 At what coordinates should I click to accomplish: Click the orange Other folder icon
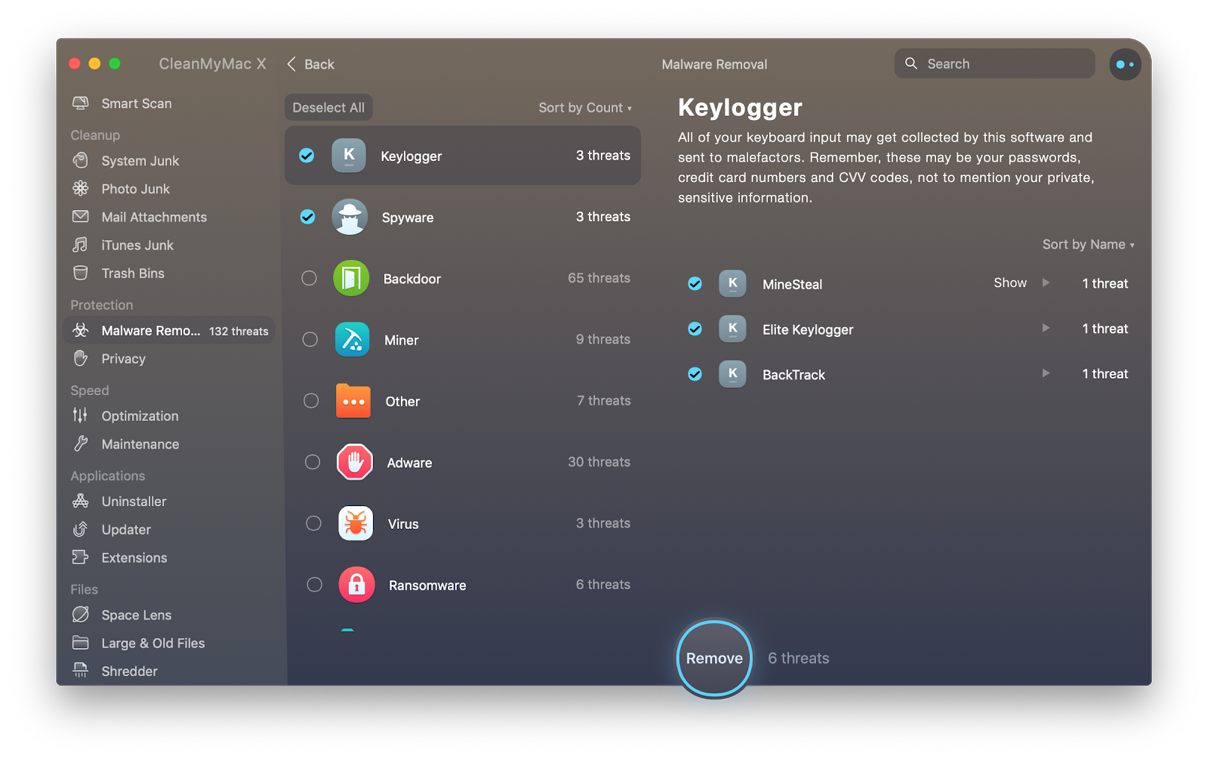(353, 401)
